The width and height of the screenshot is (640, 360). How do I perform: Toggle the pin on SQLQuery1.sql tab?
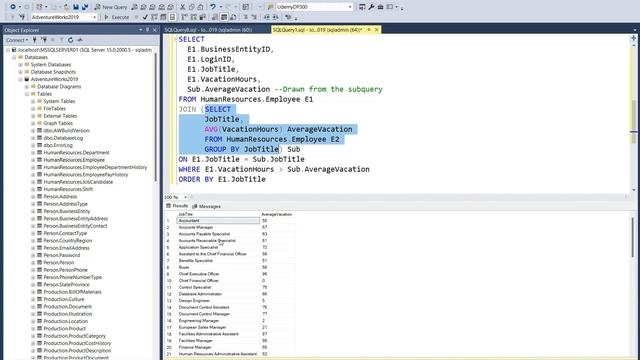369,30
